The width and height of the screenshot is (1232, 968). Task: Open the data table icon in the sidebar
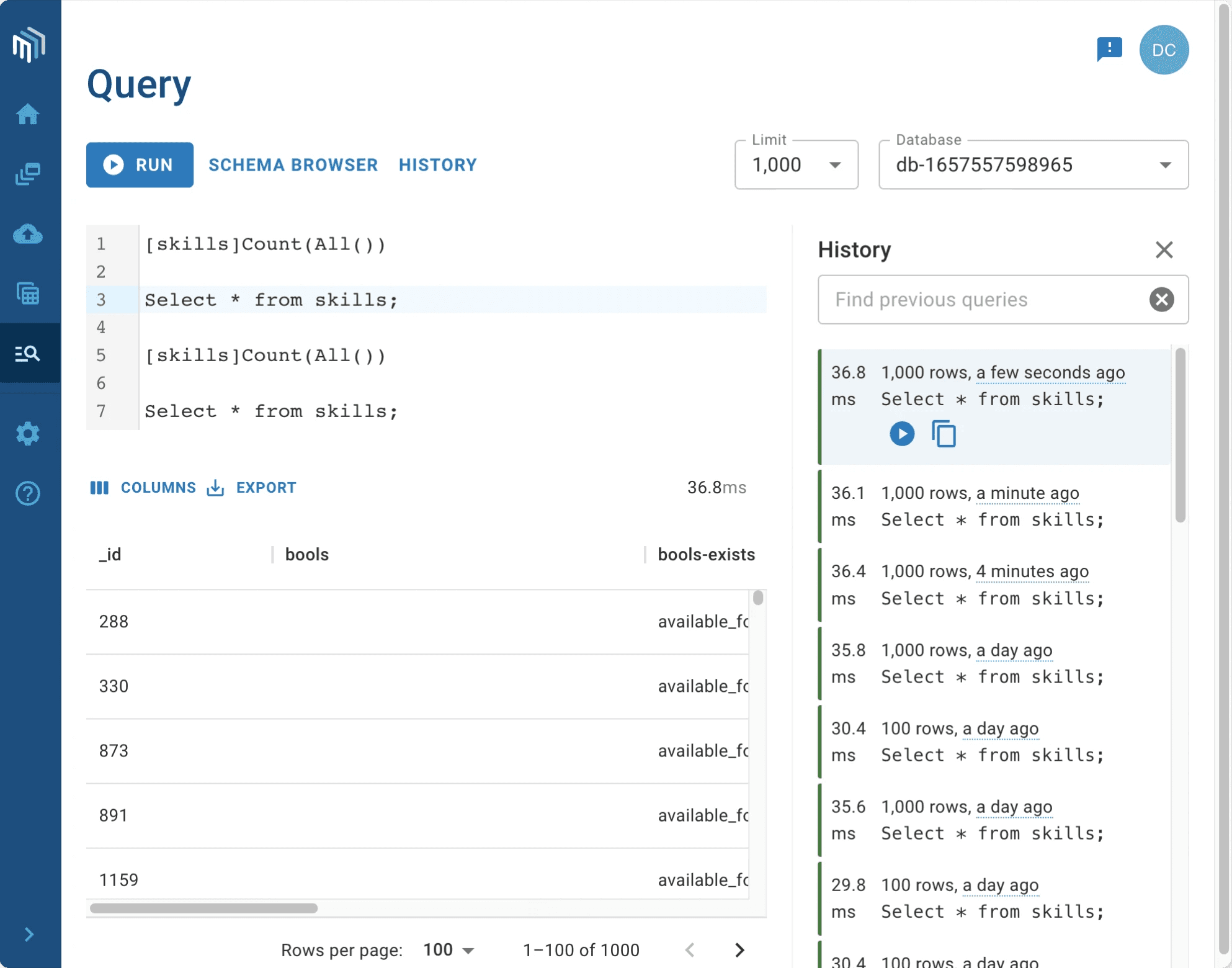coord(28,294)
